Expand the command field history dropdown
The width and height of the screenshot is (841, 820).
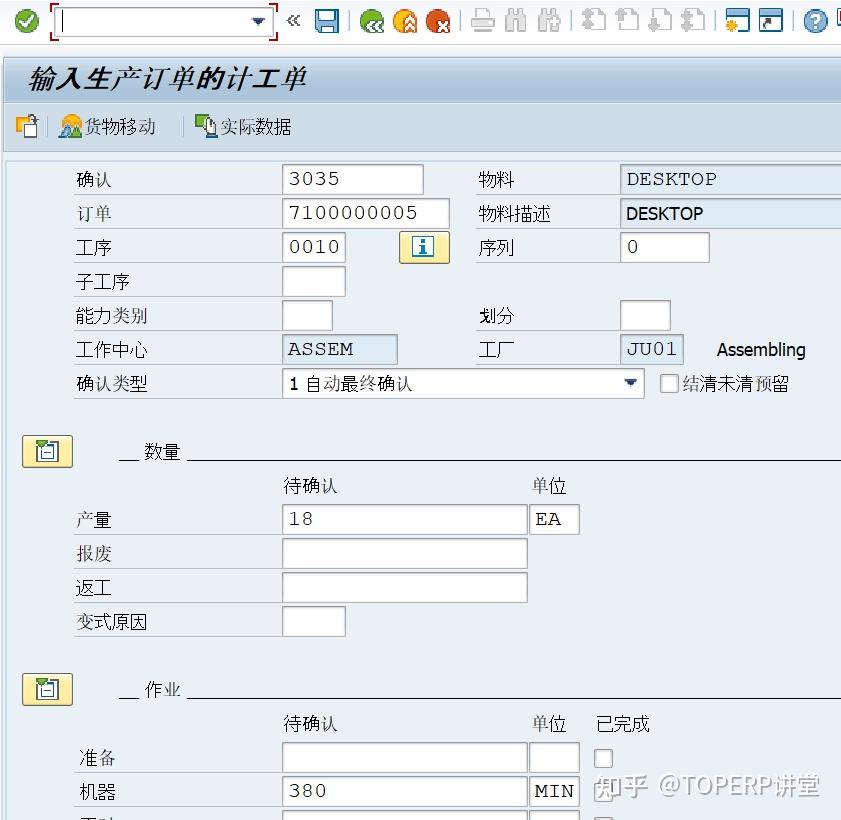pyautogui.click(x=258, y=19)
